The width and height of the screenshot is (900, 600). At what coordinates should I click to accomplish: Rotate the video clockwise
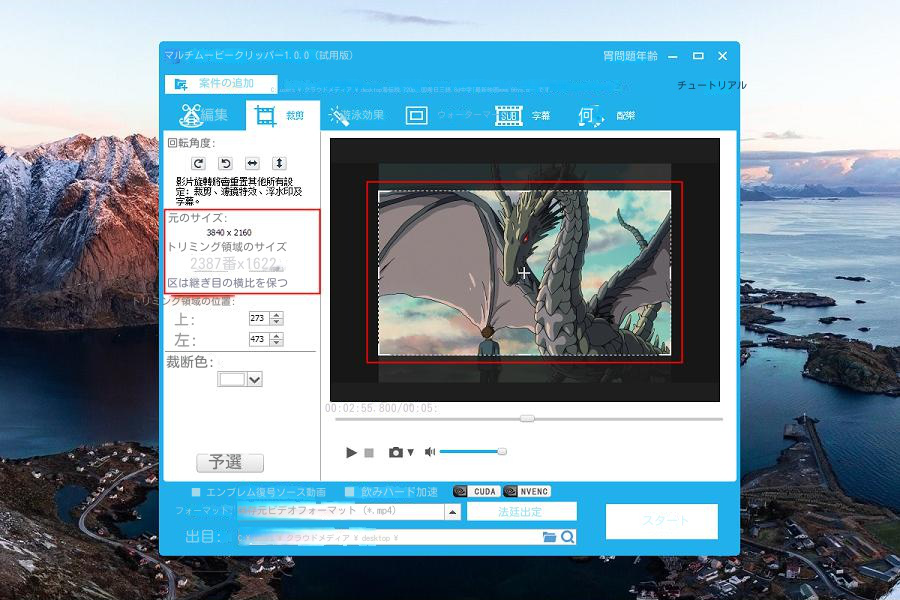pyautogui.click(x=198, y=164)
